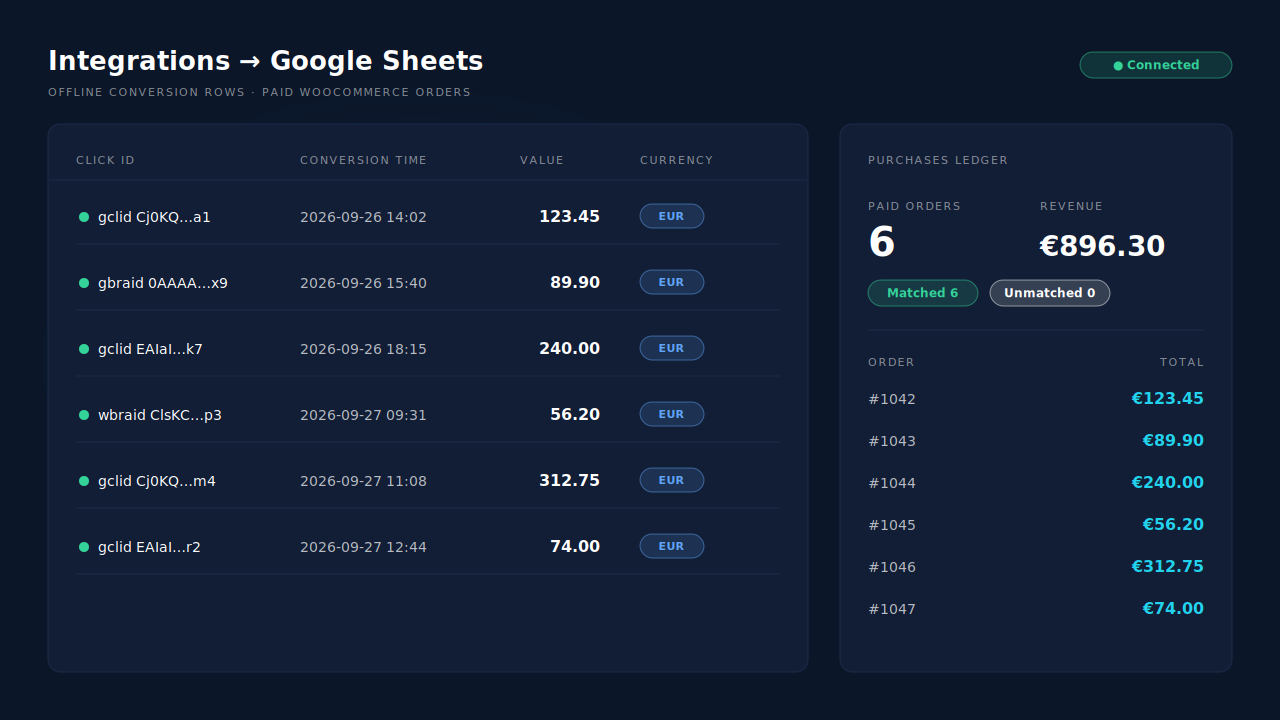
Task: Click the offline conversion rows subtitle
Action: [x=259, y=92]
